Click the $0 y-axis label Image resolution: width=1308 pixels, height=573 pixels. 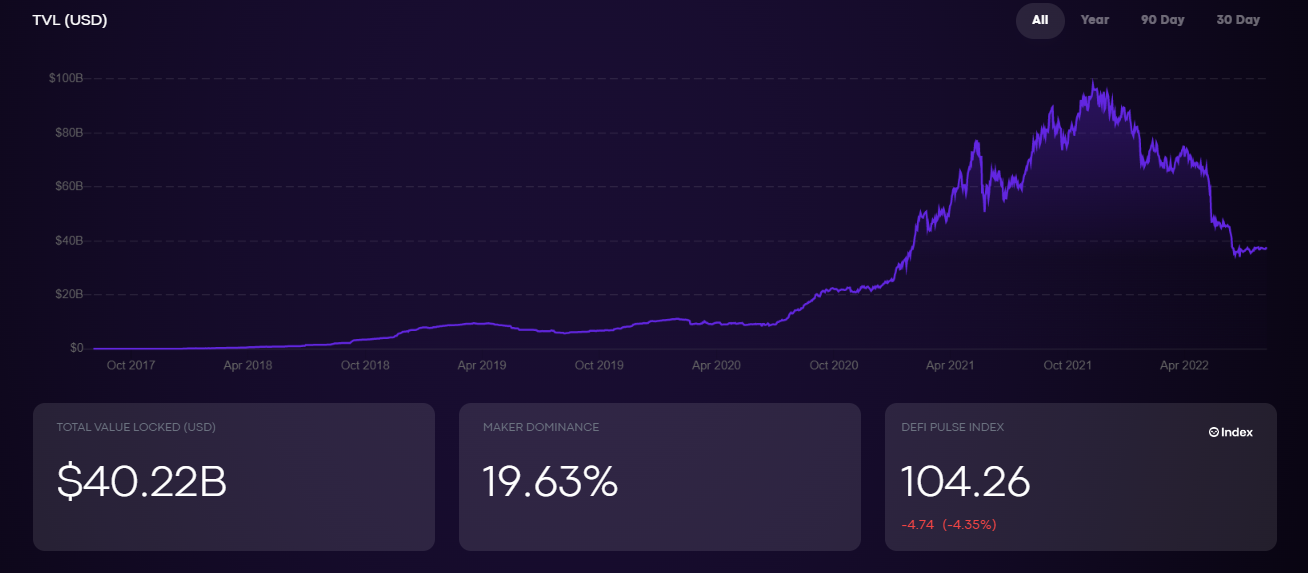tap(76, 348)
